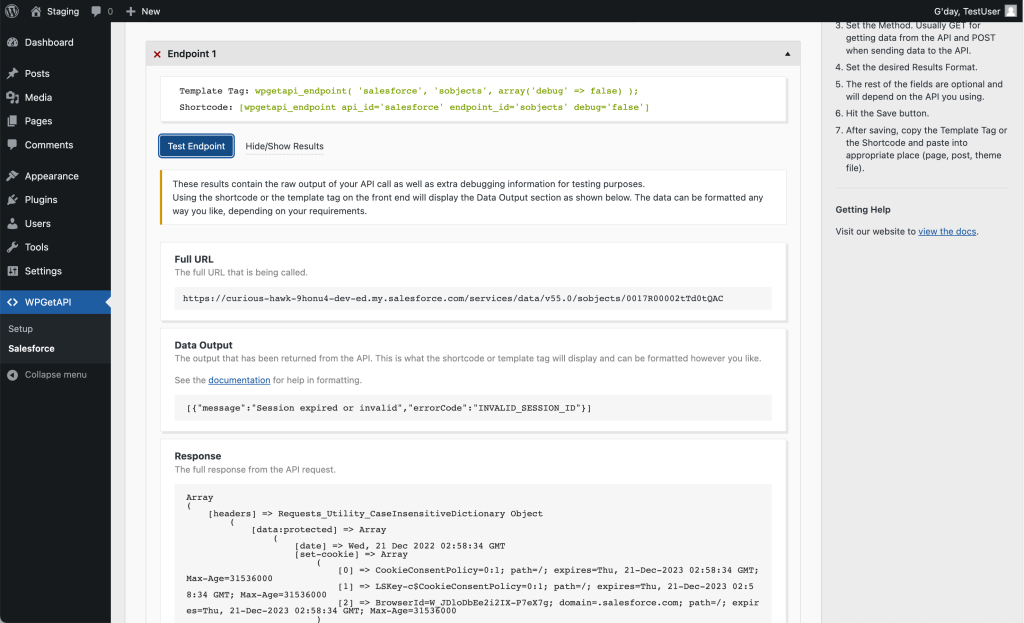The width and height of the screenshot is (1024, 623).
Task: Open Users via the person icon
Action: (14, 223)
